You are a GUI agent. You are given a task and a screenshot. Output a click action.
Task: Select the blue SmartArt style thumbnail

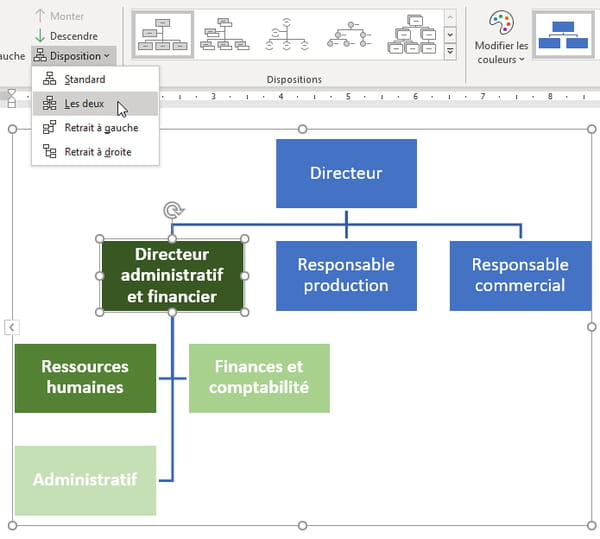[x=563, y=35]
